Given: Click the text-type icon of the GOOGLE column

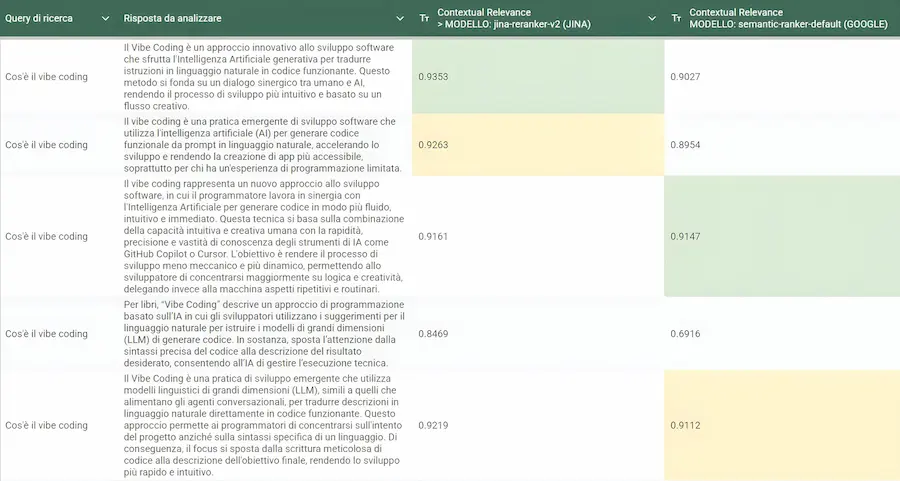Looking at the screenshot, I should (x=676, y=18).
